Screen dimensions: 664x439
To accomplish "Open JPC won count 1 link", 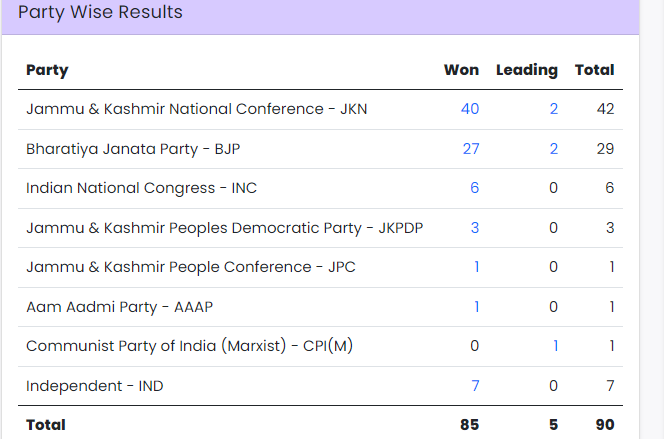I will (476, 267).
